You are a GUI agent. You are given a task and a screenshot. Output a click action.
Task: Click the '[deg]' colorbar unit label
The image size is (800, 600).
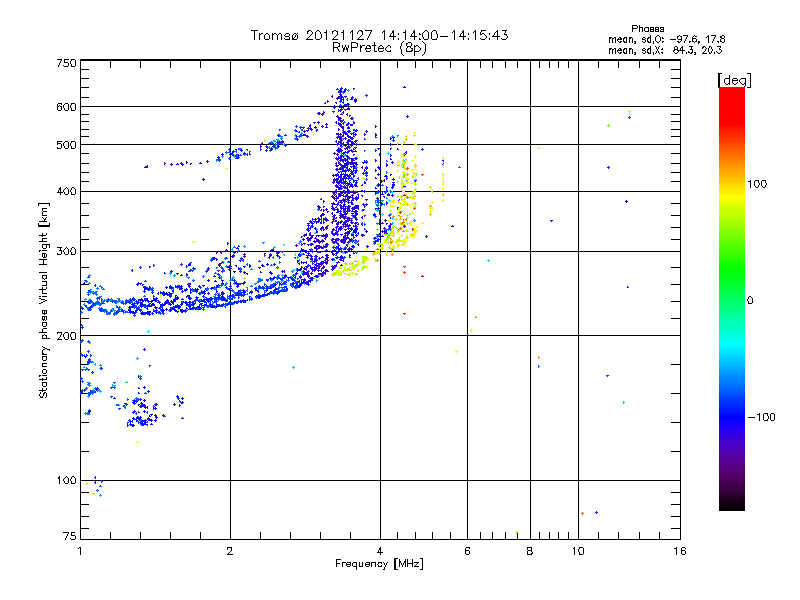(734, 80)
